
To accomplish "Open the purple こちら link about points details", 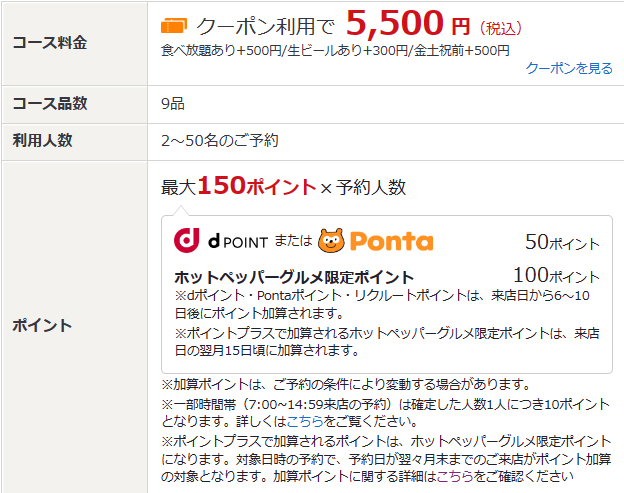I will 455,476.
